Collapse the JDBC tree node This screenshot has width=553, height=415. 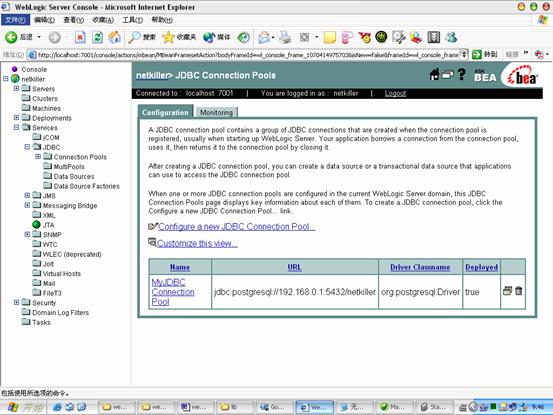click(27, 146)
